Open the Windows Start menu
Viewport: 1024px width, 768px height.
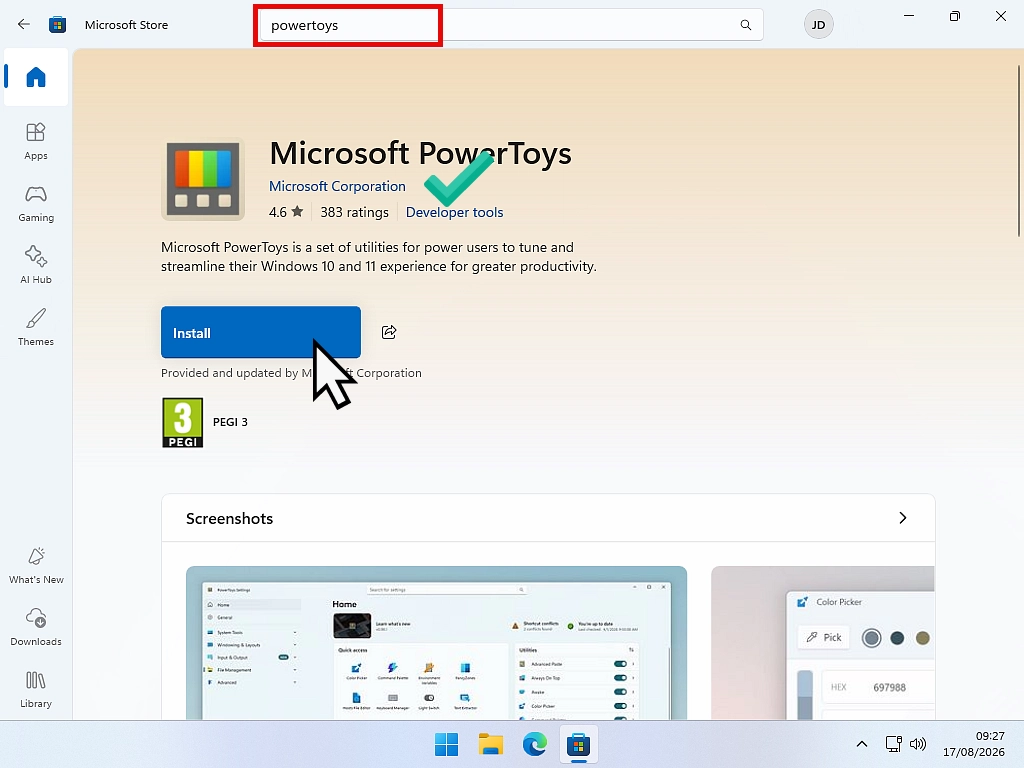[x=447, y=744]
